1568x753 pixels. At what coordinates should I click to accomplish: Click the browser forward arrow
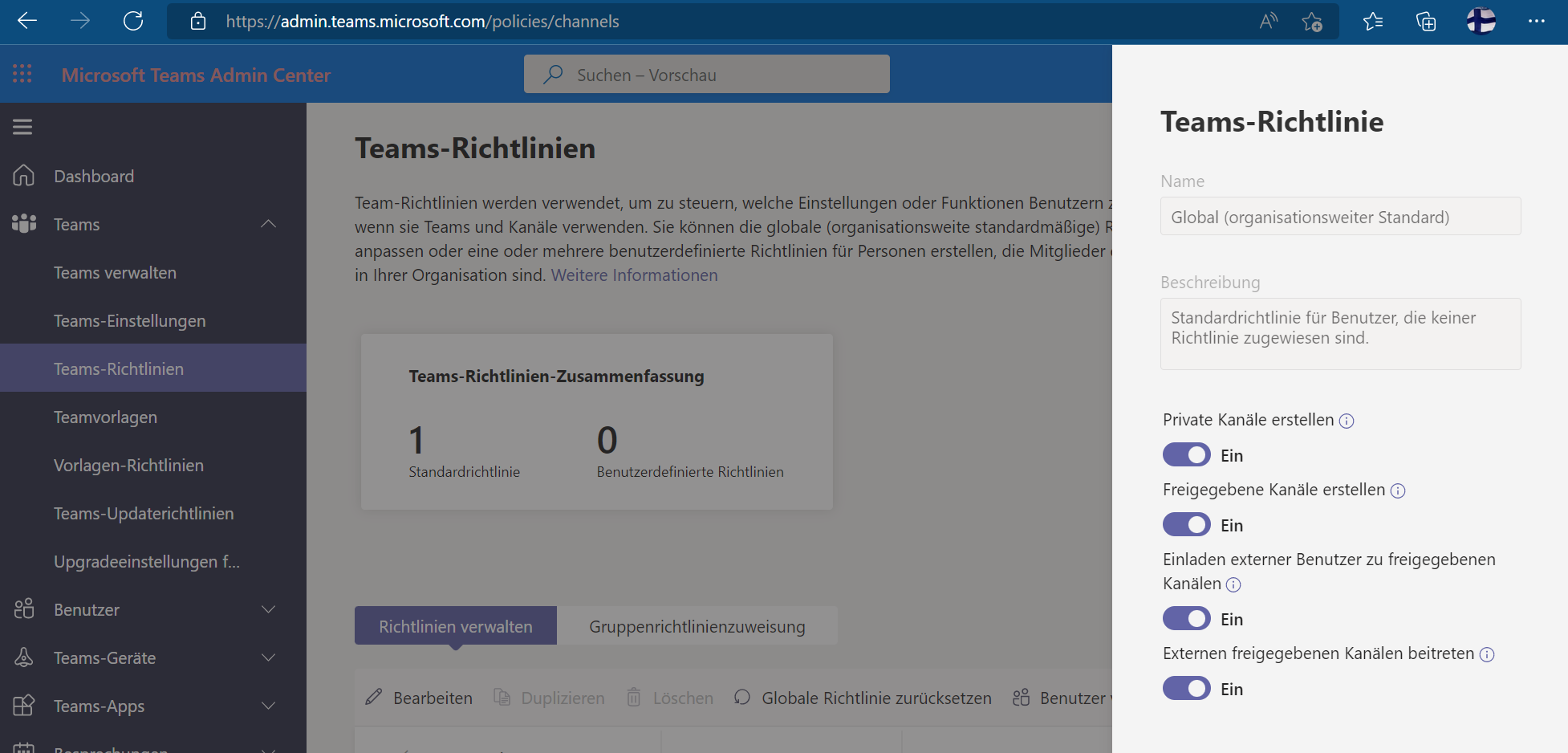(80, 22)
